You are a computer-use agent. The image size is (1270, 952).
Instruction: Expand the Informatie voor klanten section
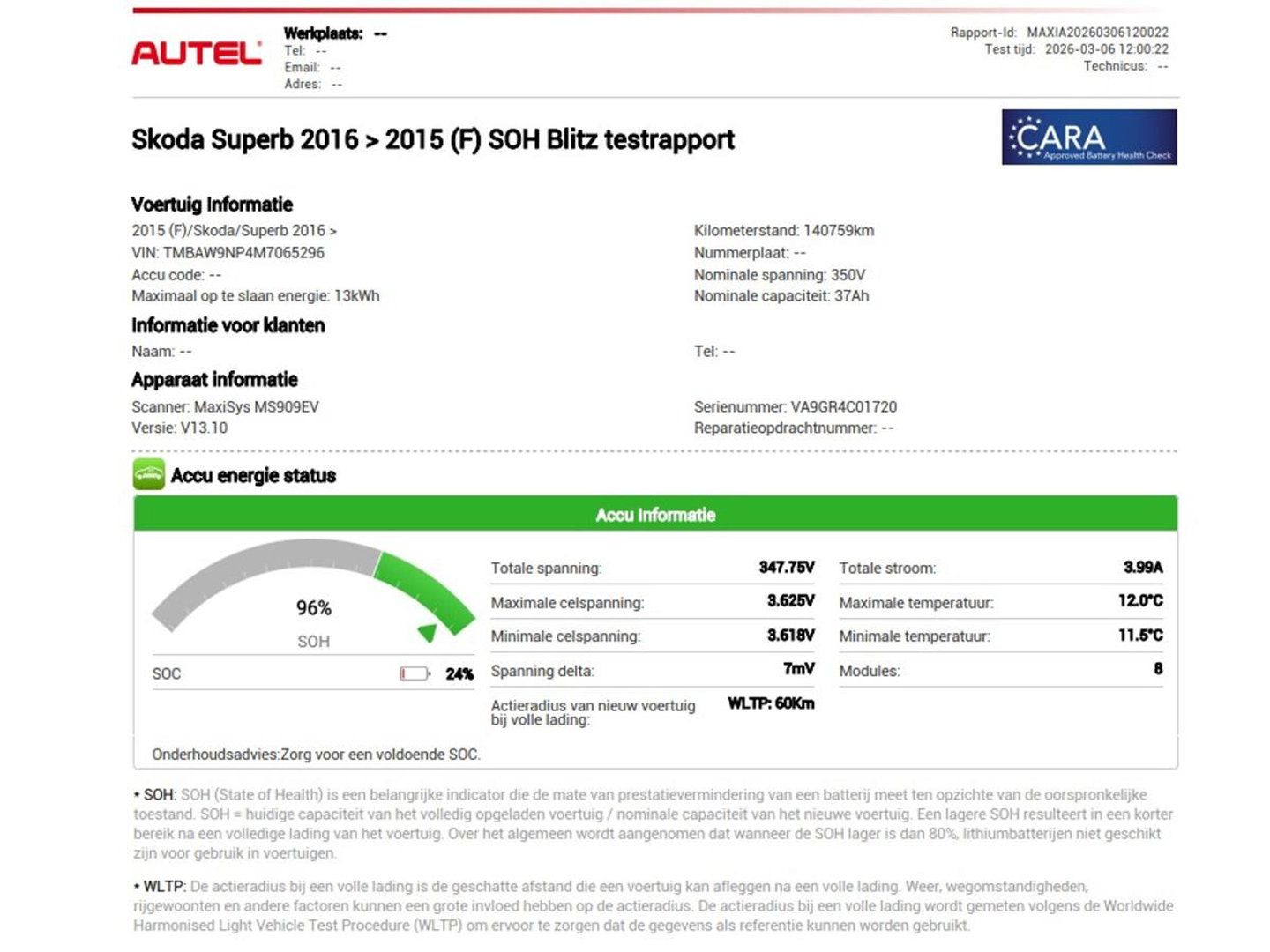(228, 325)
